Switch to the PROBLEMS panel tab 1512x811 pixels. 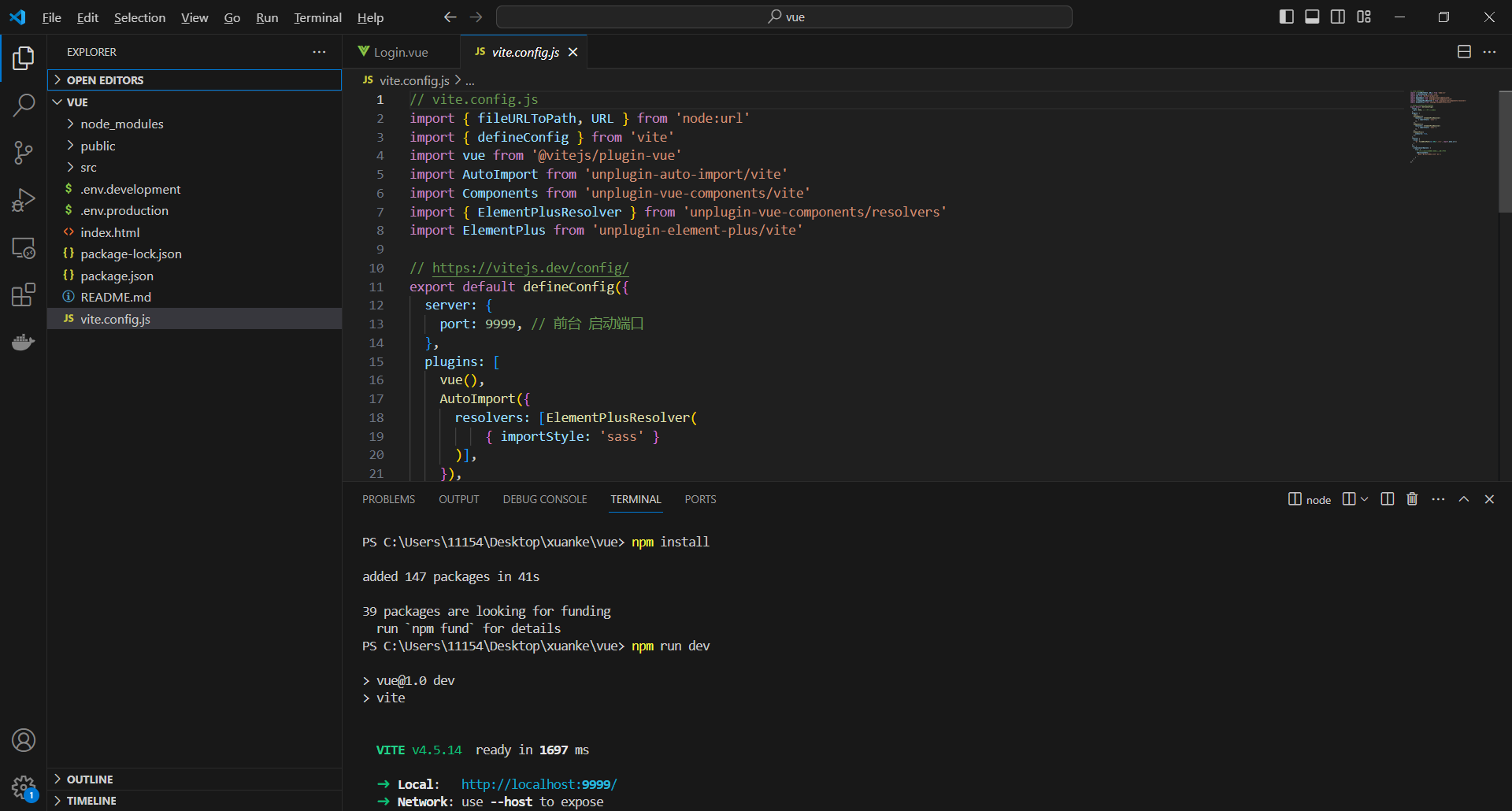pyautogui.click(x=388, y=499)
